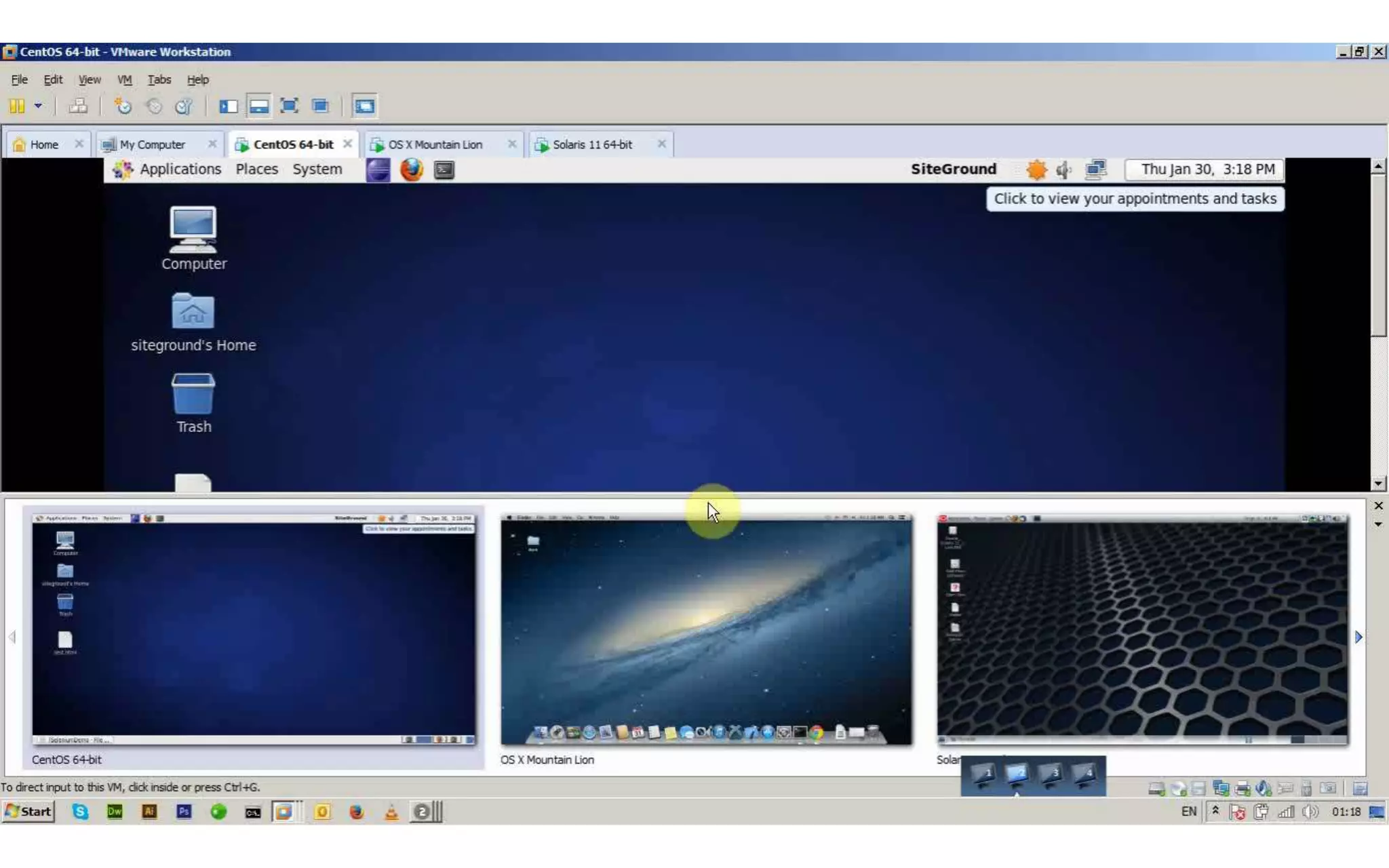The image size is (1389, 868).
Task: Switch to Unity mode icon
Action: click(320, 106)
